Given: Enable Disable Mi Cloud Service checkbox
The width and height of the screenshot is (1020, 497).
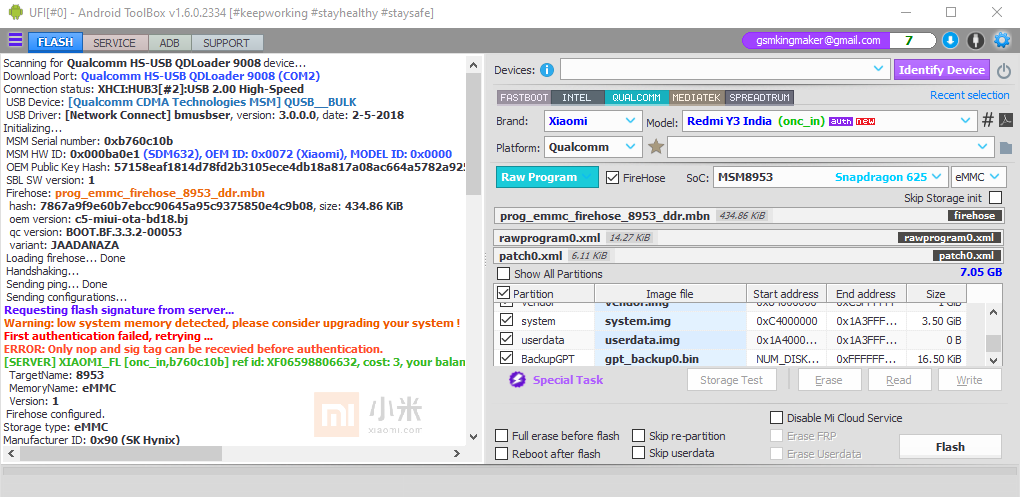Looking at the screenshot, I should pyautogui.click(x=777, y=418).
